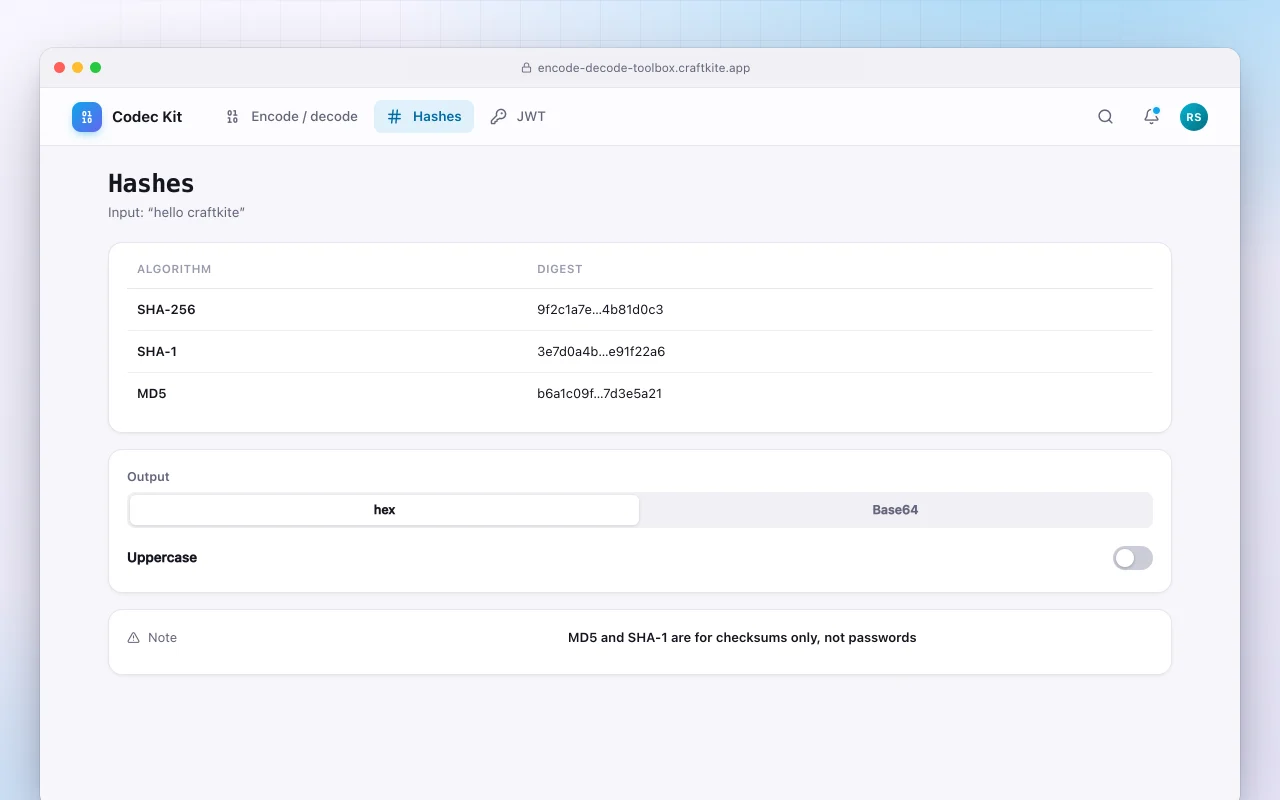Select the MD5 digest value b6a1c09f…7d3e5a21
1280x800 pixels.
[x=599, y=394]
